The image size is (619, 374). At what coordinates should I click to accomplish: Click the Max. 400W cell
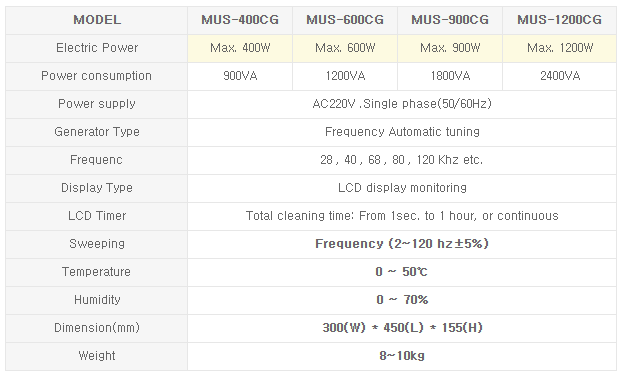pyautogui.click(x=240, y=48)
